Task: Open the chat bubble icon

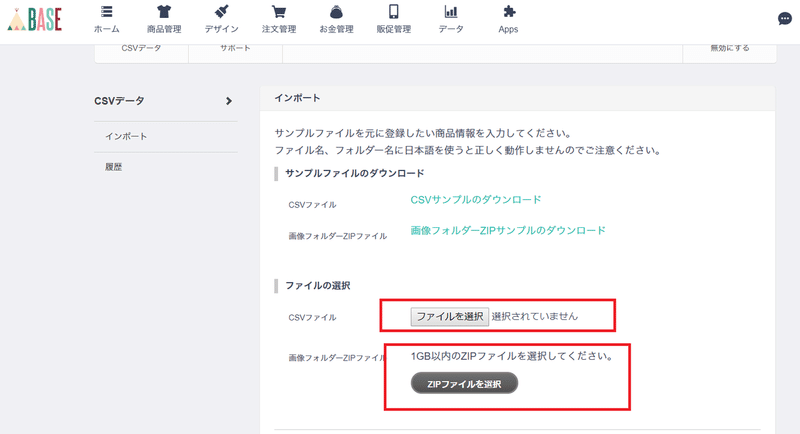Action: coord(785,19)
